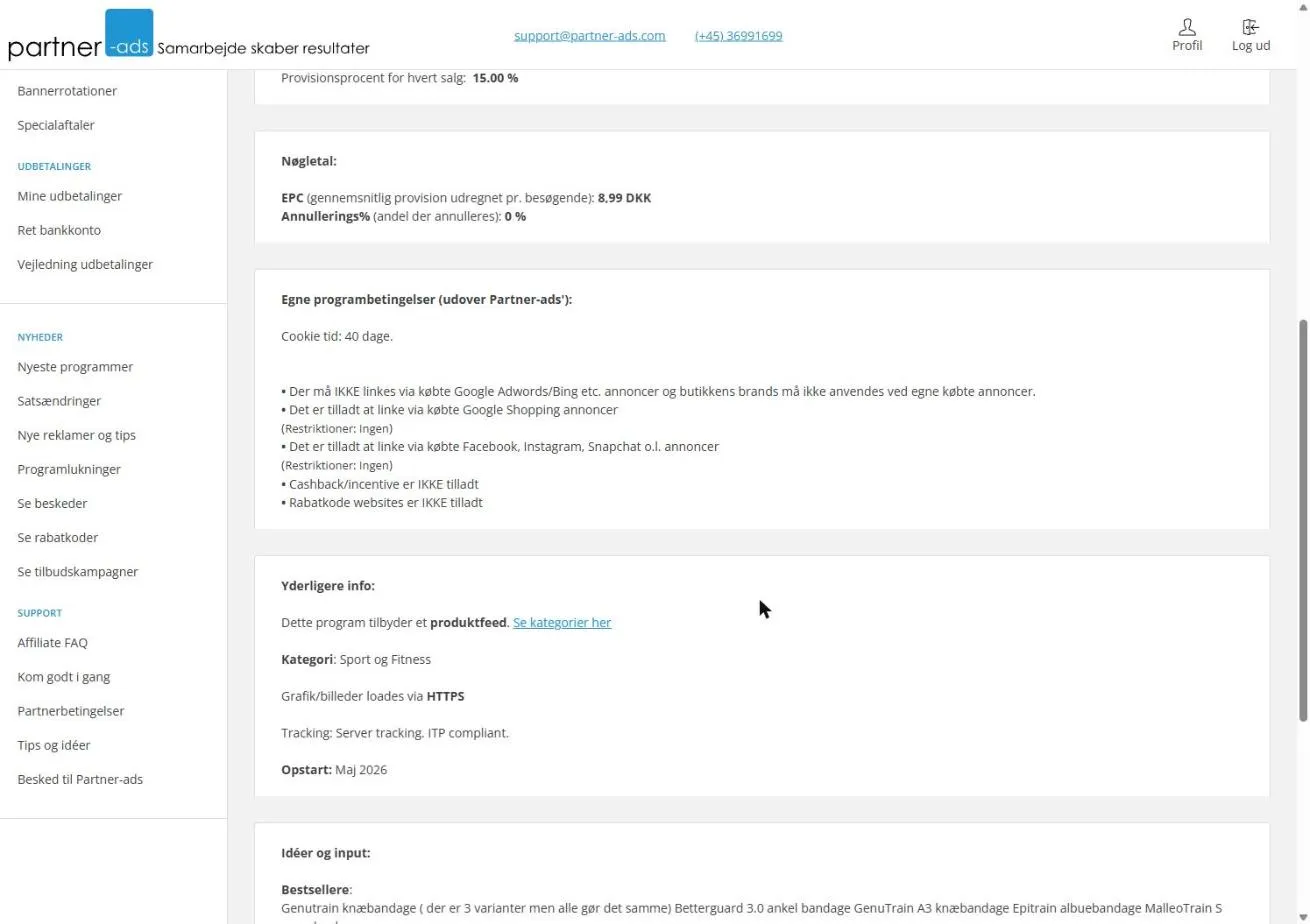Viewport: 1310px width, 924px height.
Task: Open Besked til Partner-ads
Action: 80,779
